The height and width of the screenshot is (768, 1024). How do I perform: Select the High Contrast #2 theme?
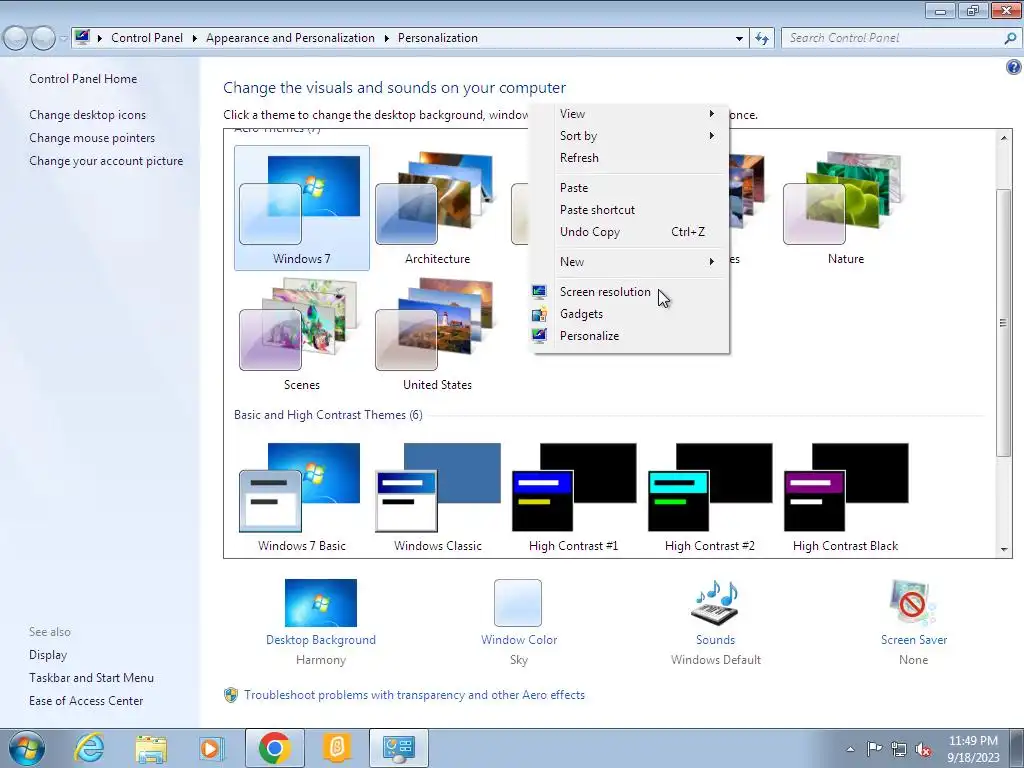710,498
